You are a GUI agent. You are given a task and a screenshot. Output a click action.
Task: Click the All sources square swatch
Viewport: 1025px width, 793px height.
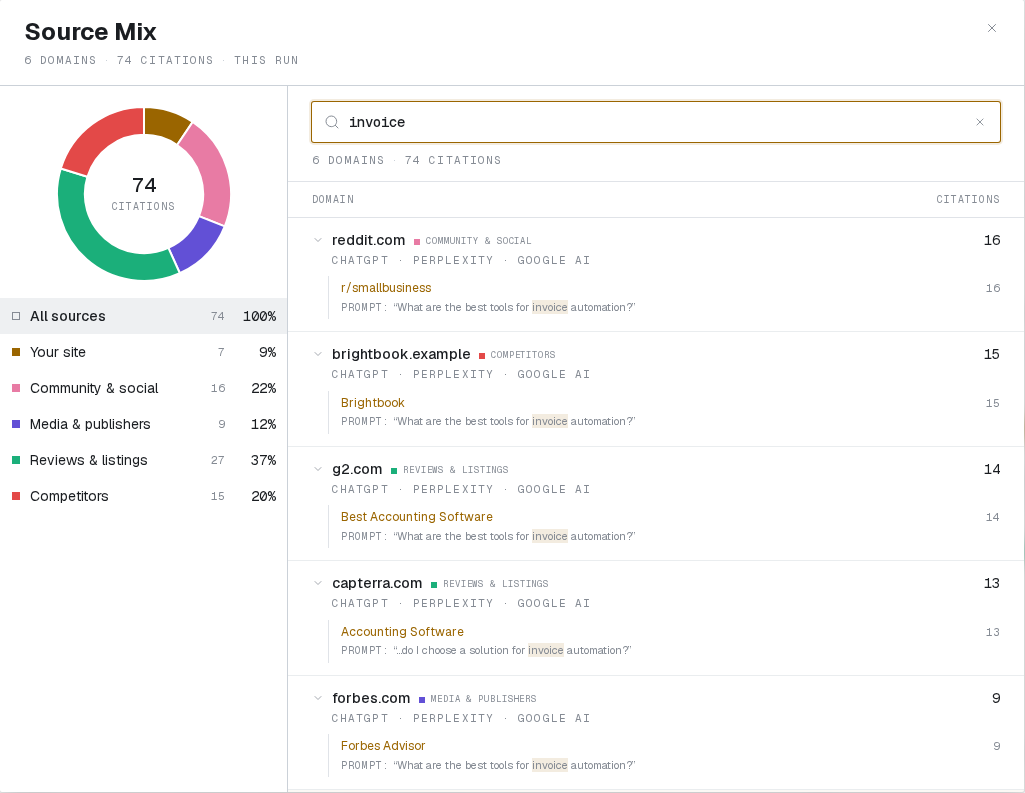click(x=16, y=316)
